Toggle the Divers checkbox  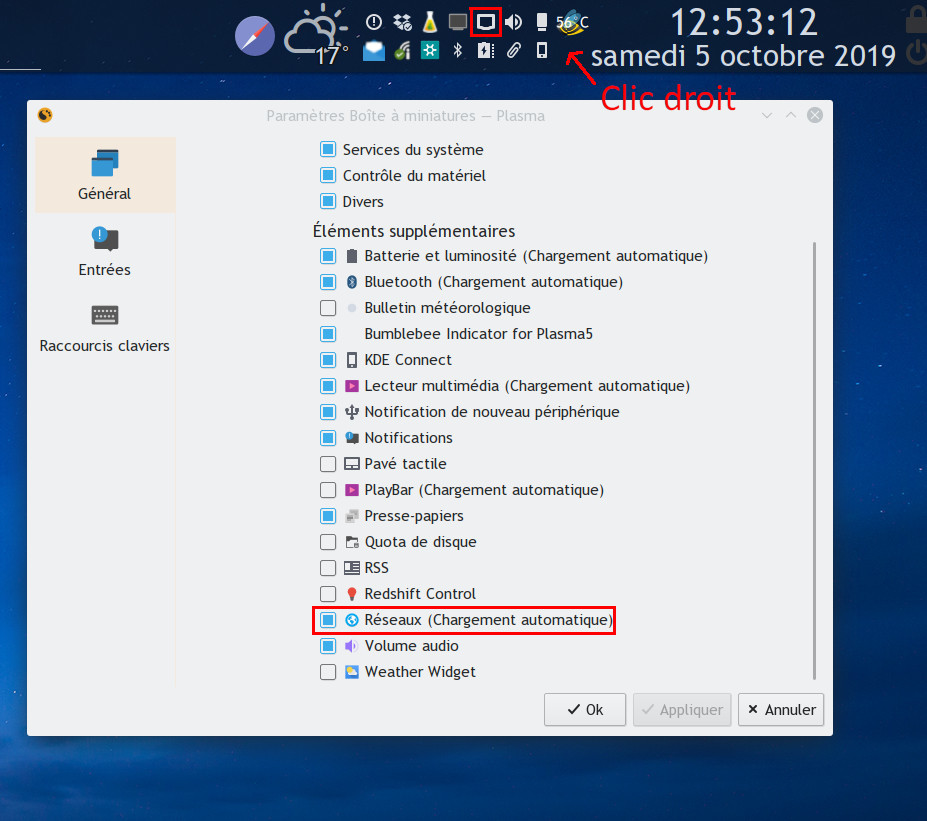(328, 201)
